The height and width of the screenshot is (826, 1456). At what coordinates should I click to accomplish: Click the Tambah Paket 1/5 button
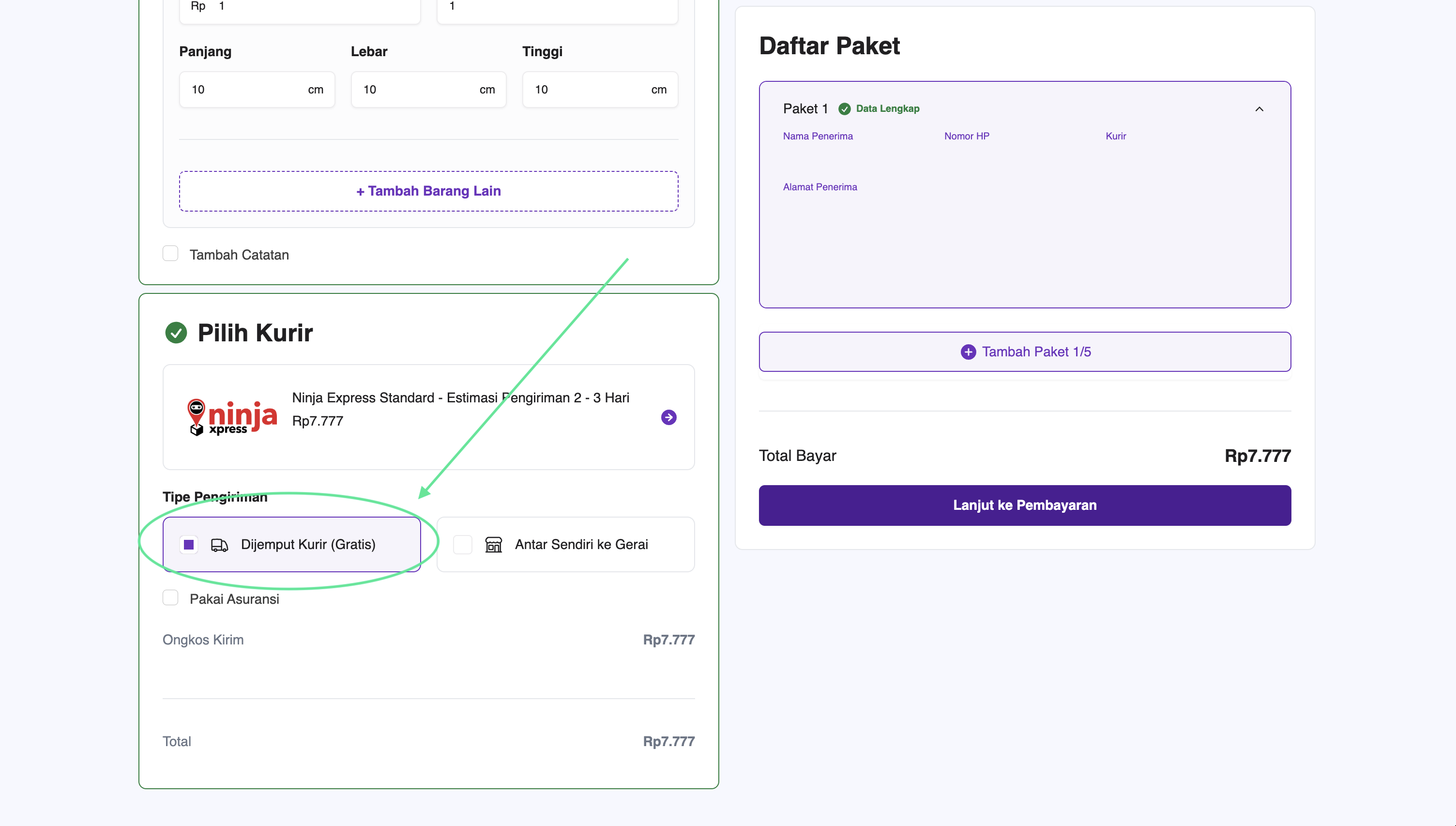pos(1025,352)
